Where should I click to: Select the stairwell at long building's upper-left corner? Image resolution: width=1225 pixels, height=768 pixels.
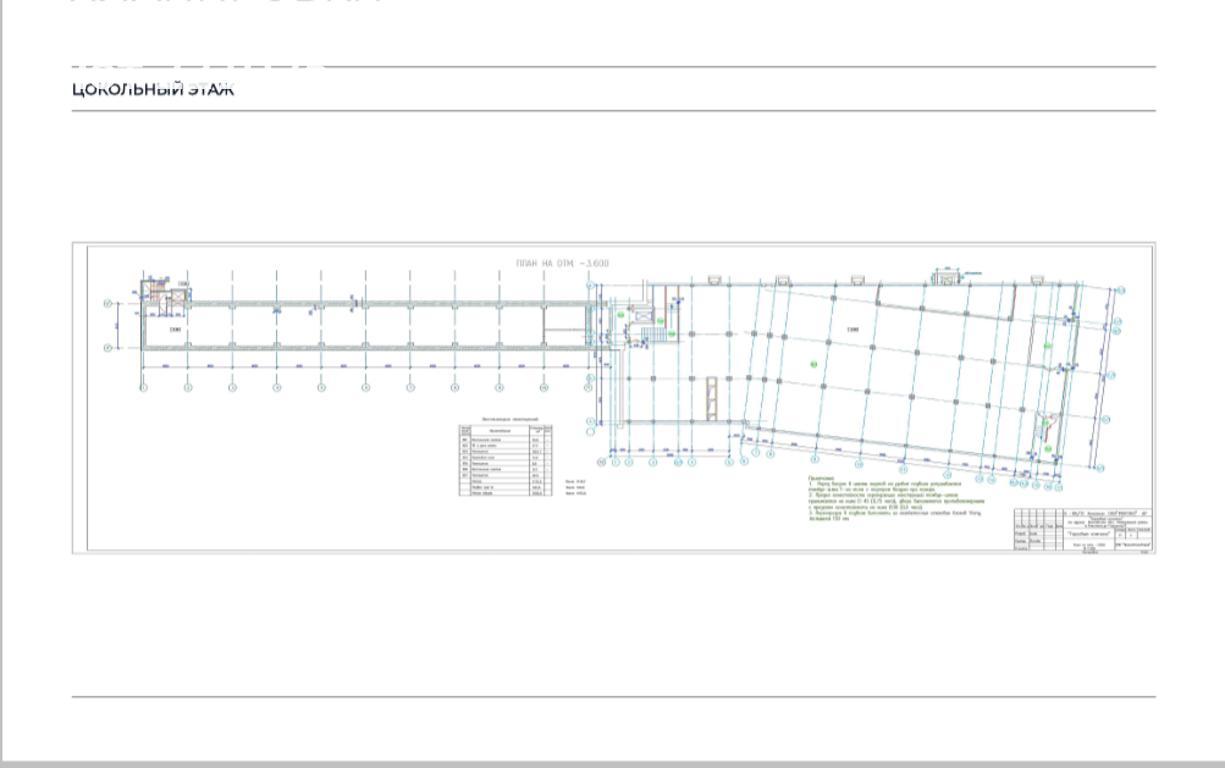[154, 291]
